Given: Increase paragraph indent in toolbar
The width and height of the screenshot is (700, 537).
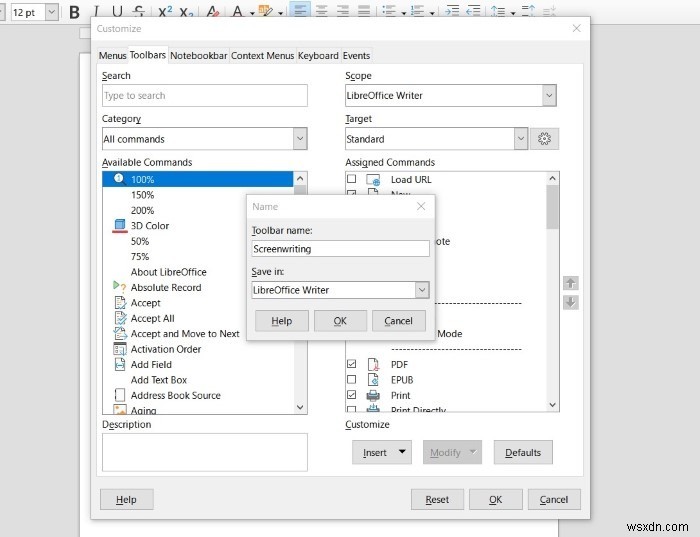Looking at the screenshot, I should click(452, 11).
